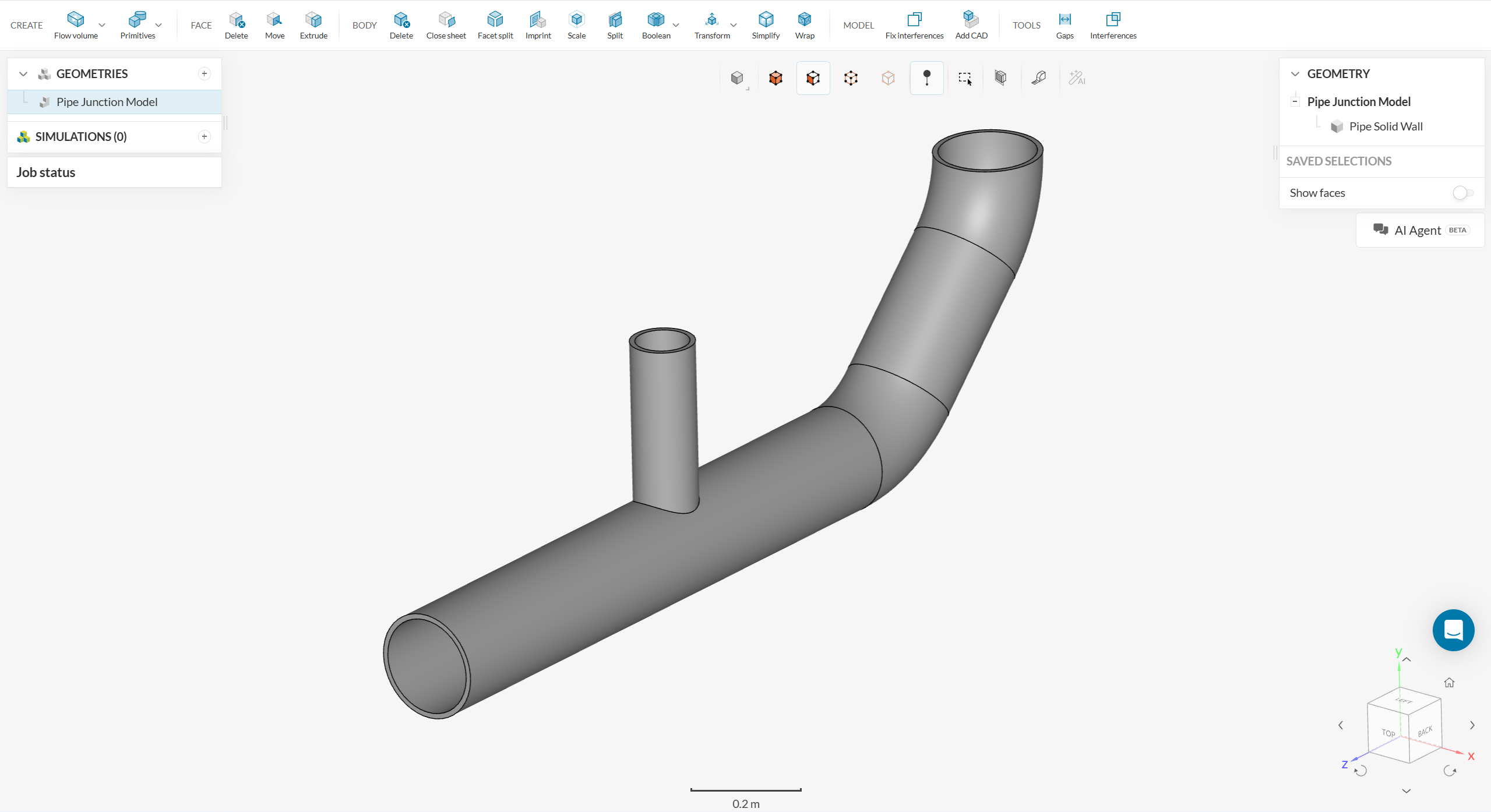Add a new simulation with plus button
1491x812 pixels.
click(205, 136)
